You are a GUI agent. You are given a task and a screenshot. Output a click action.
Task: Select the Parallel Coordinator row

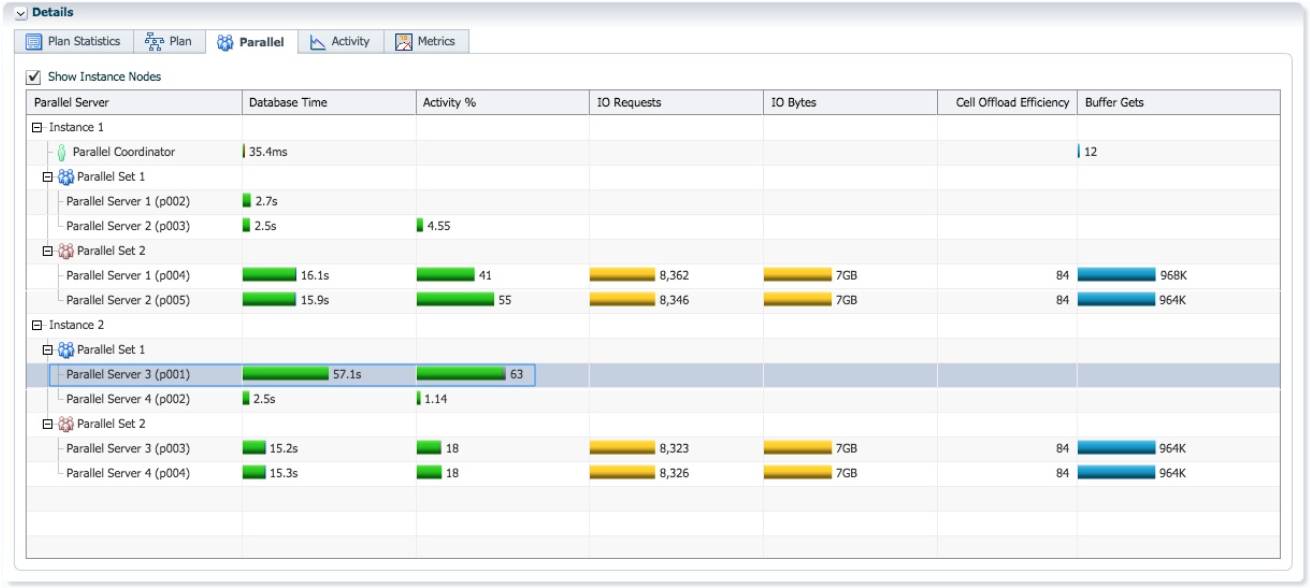pos(653,152)
